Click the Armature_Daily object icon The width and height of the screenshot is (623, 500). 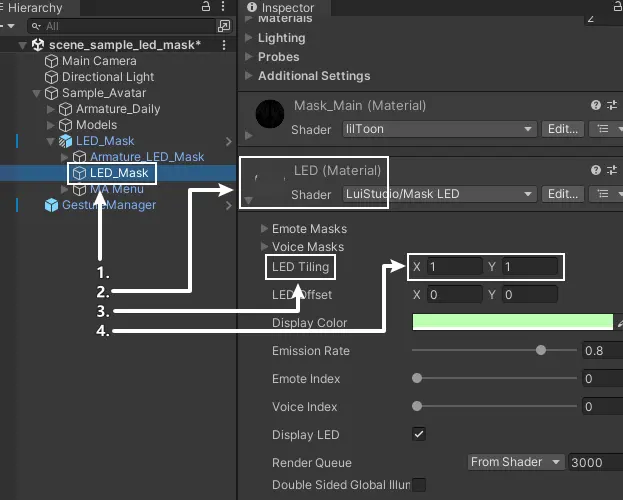pos(66,109)
